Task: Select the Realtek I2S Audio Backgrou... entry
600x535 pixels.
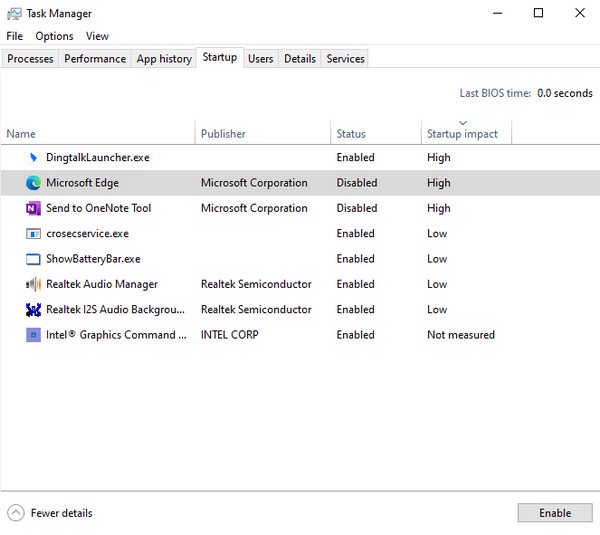Action: tap(115, 310)
